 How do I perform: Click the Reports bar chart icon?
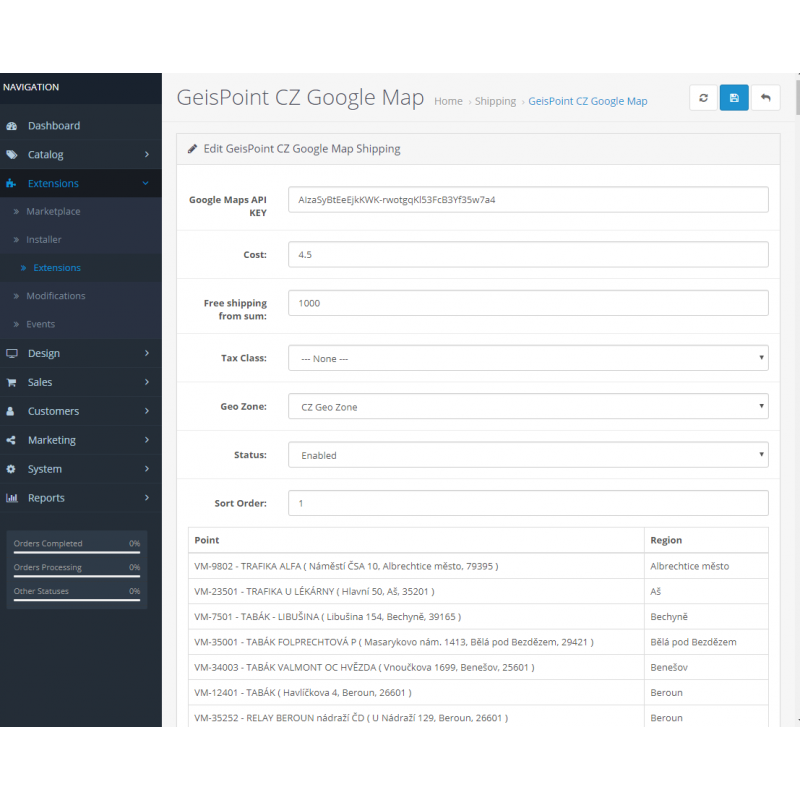click(11, 498)
